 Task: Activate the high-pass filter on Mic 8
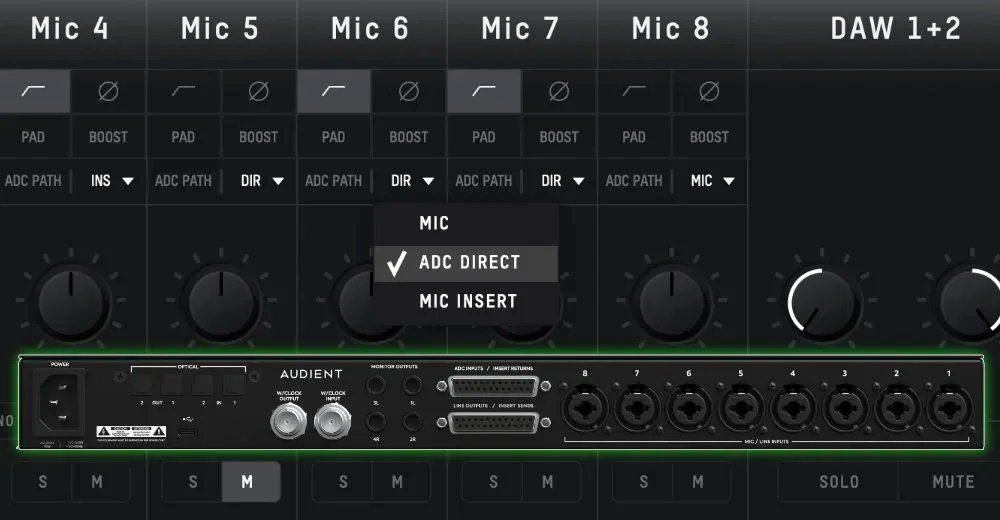634,91
